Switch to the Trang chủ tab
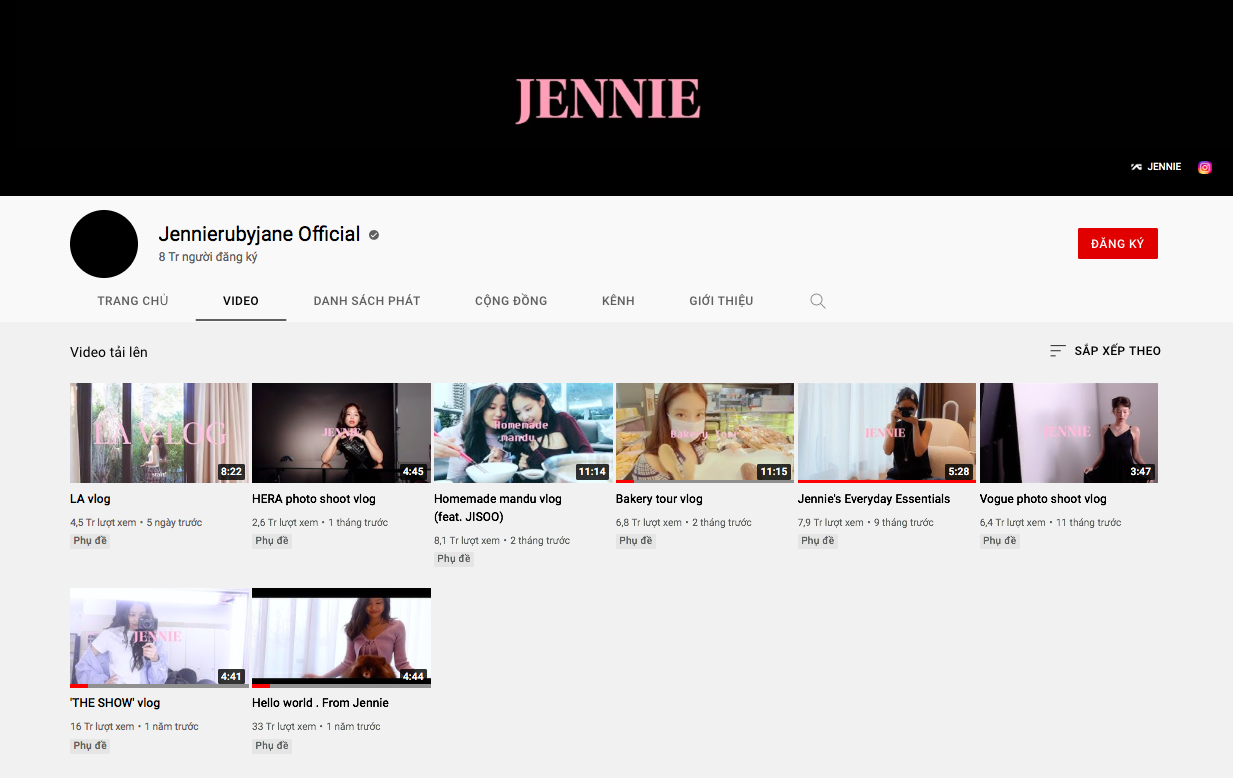This screenshot has width=1233, height=778. pos(132,300)
